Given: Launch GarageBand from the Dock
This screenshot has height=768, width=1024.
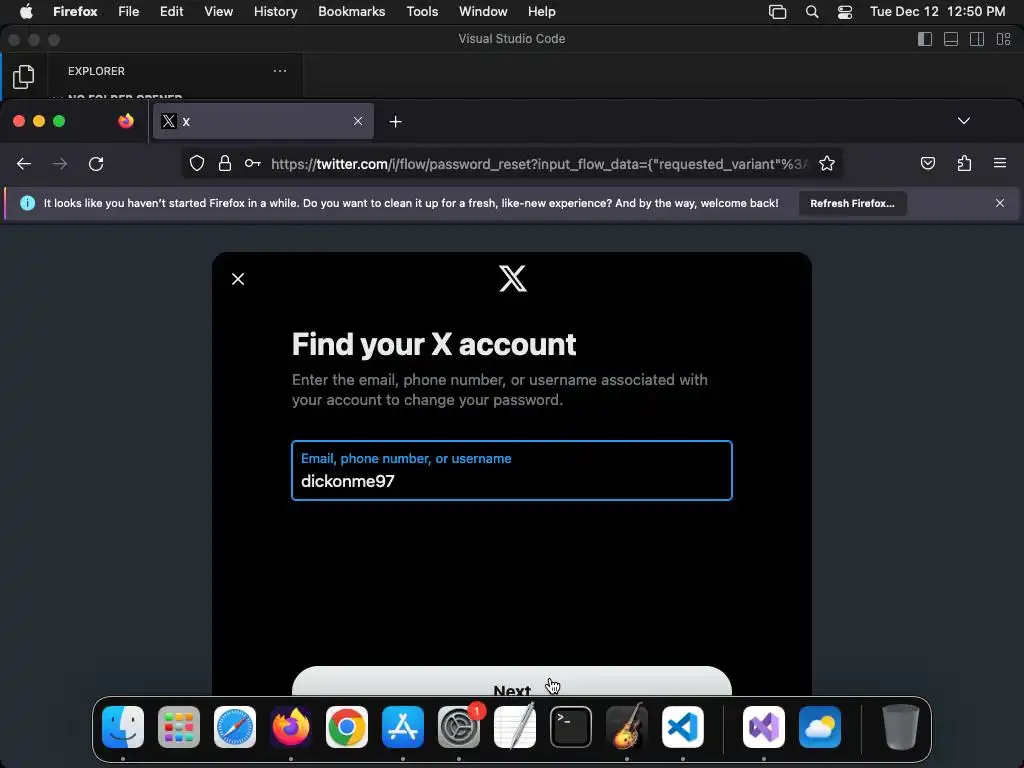Looking at the screenshot, I should 627,727.
